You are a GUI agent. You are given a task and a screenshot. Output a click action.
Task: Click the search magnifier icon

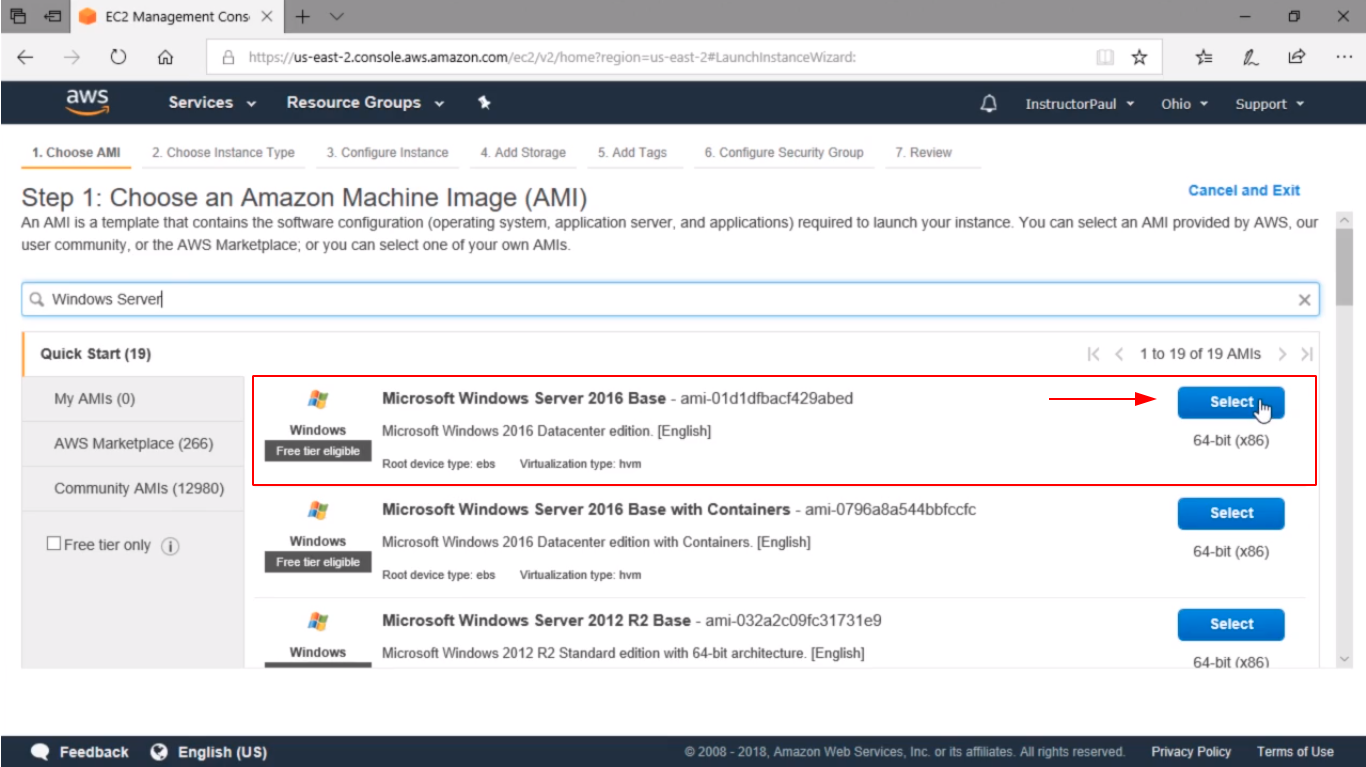tap(37, 299)
